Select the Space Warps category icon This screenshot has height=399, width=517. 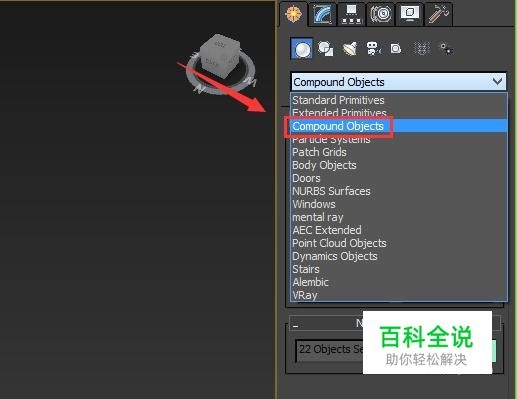coord(421,49)
